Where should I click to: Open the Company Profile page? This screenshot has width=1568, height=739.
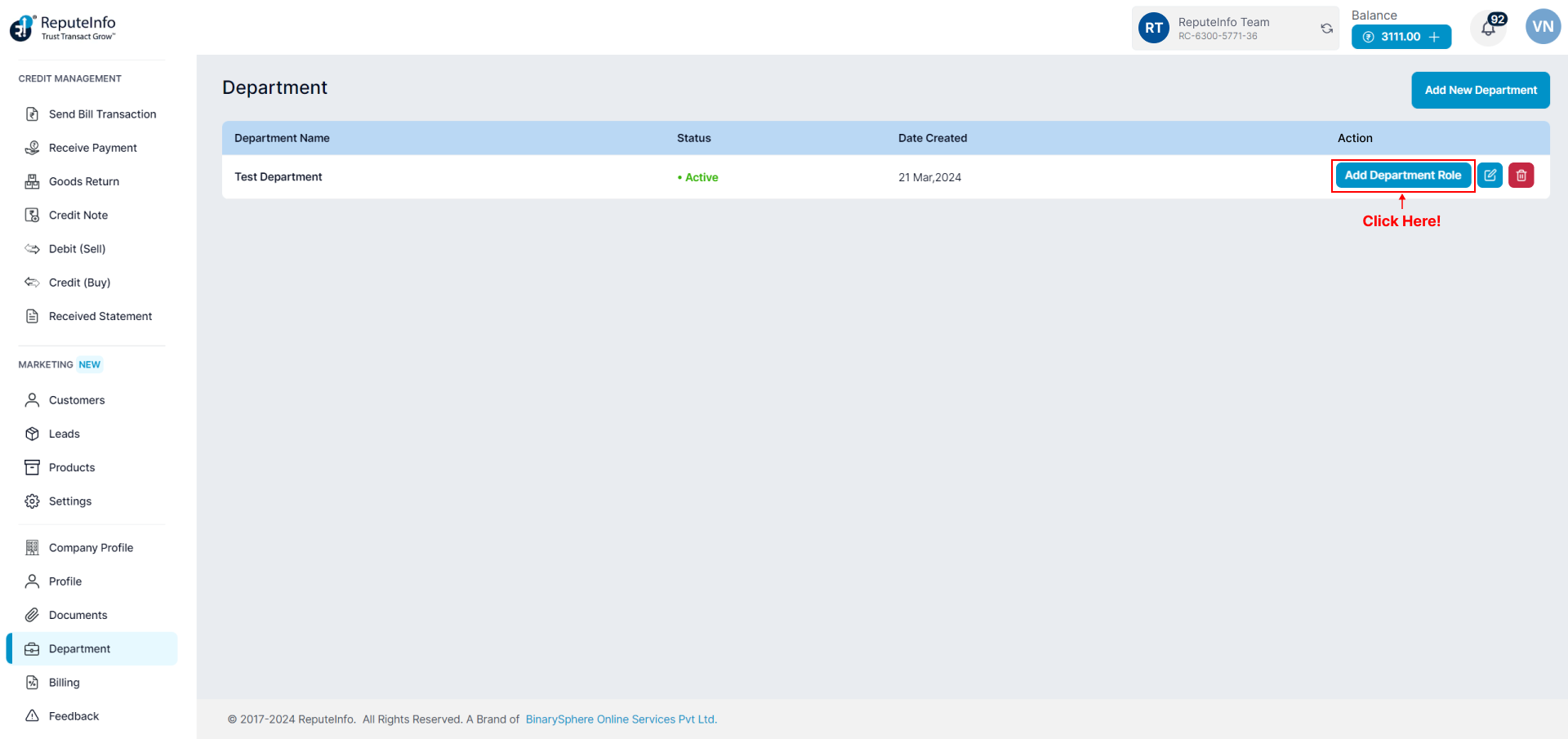[91, 548]
